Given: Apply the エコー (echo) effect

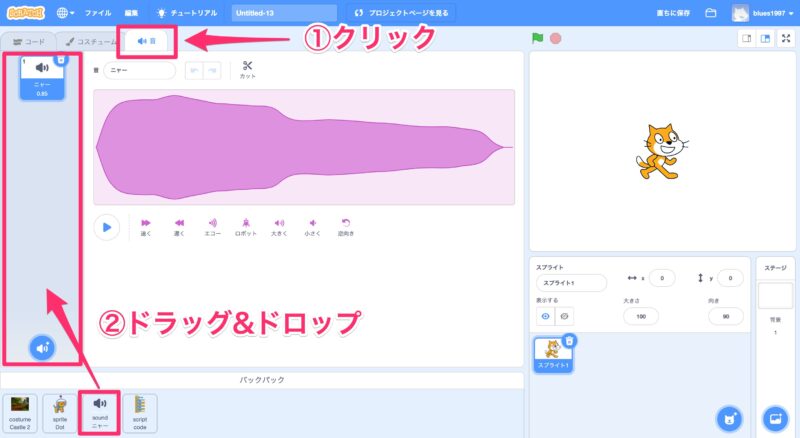Looking at the screenshot, I should point(212,226).
